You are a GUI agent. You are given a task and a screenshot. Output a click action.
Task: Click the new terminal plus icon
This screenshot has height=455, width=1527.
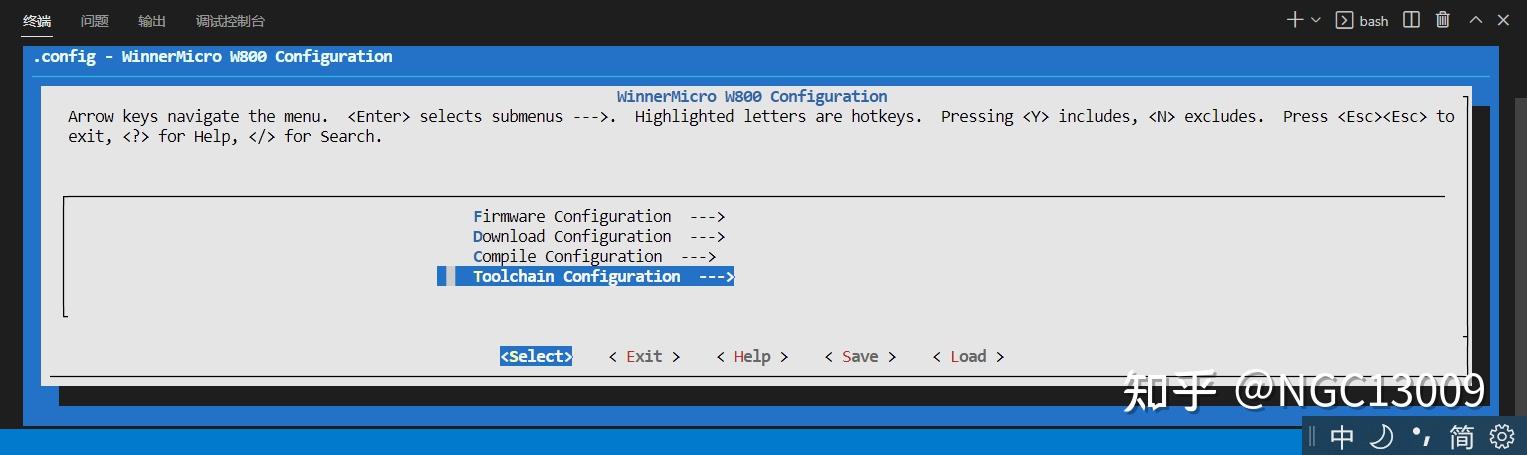point(1295,20)
